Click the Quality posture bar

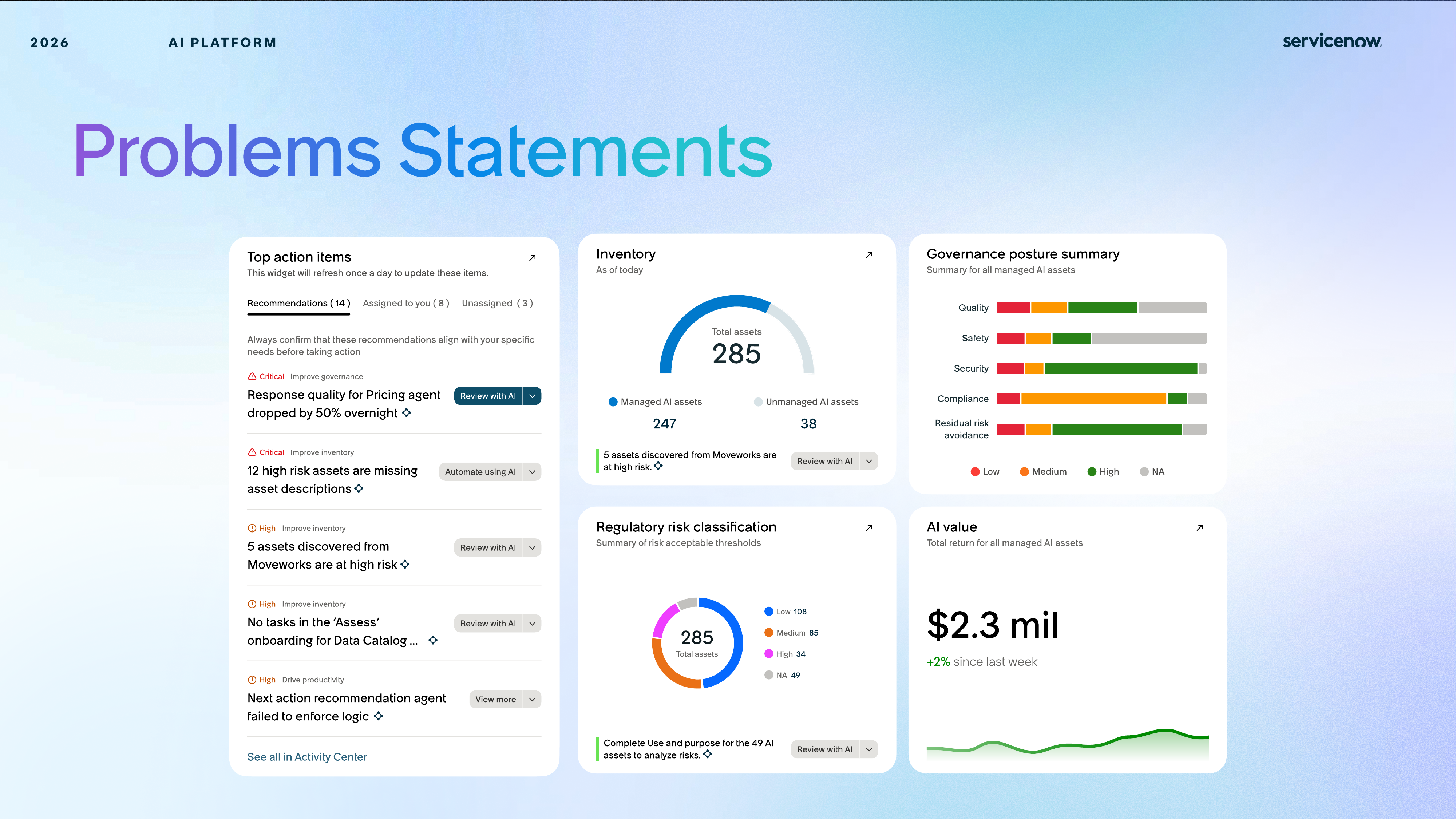[1101, 308]
